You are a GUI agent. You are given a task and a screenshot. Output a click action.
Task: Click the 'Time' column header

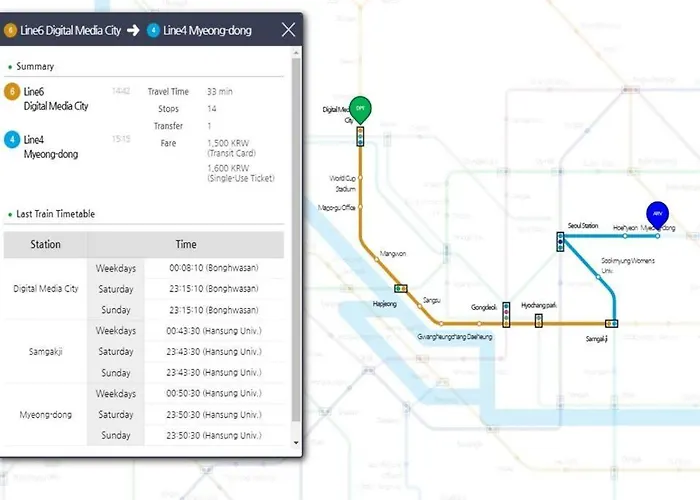(186, 244)
